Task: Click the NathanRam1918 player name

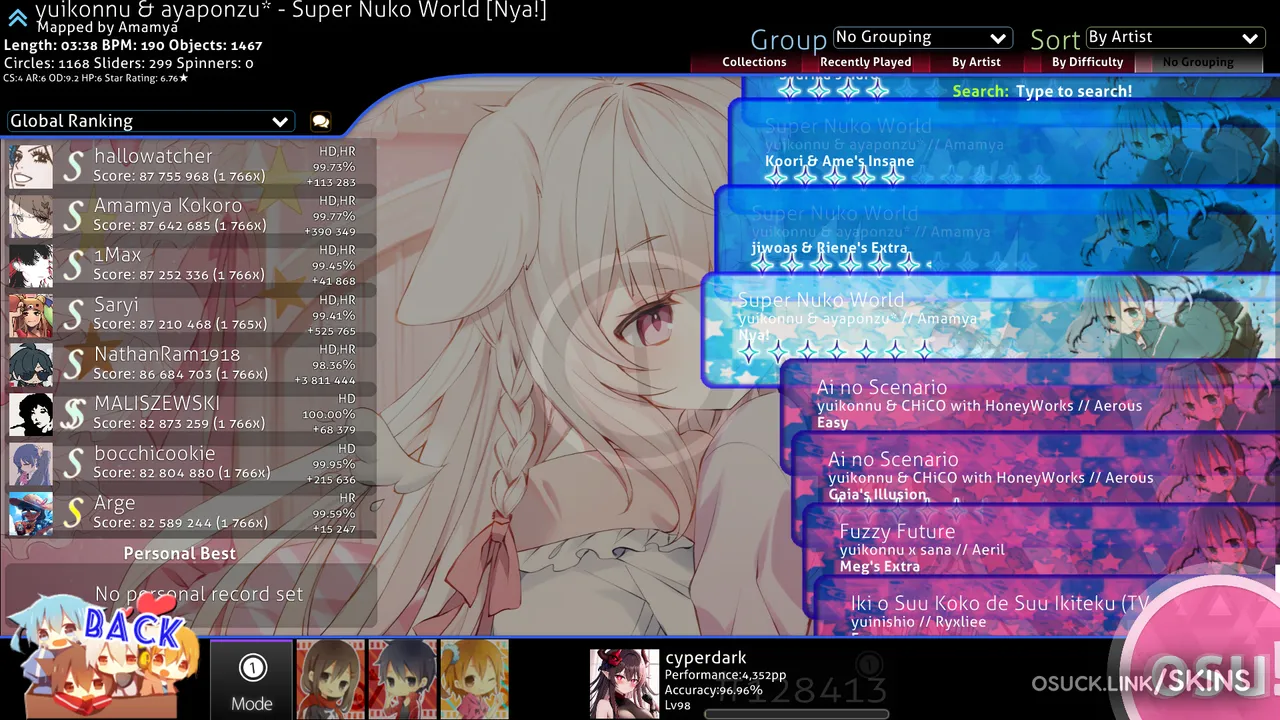Action: (167, 354)
